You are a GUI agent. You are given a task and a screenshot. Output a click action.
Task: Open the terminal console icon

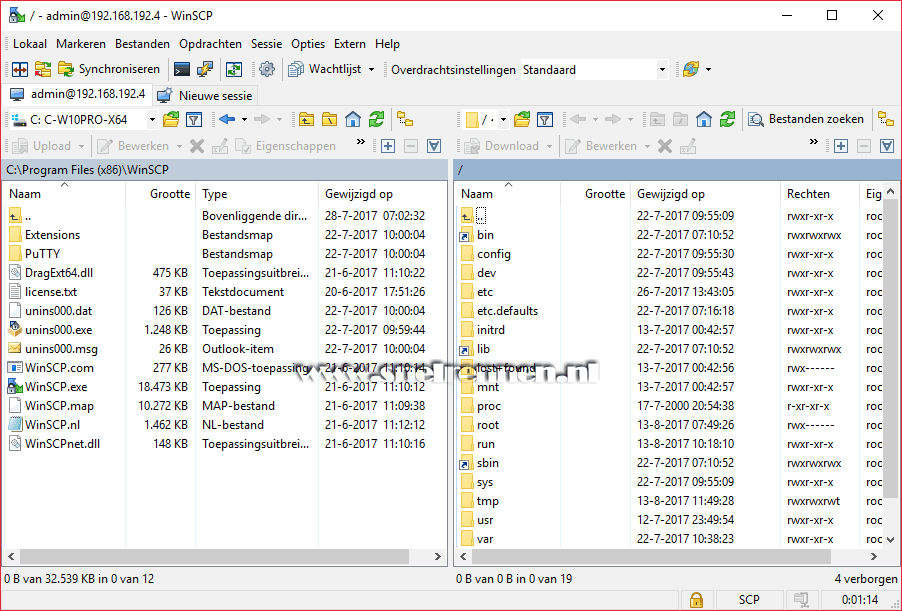182,70
